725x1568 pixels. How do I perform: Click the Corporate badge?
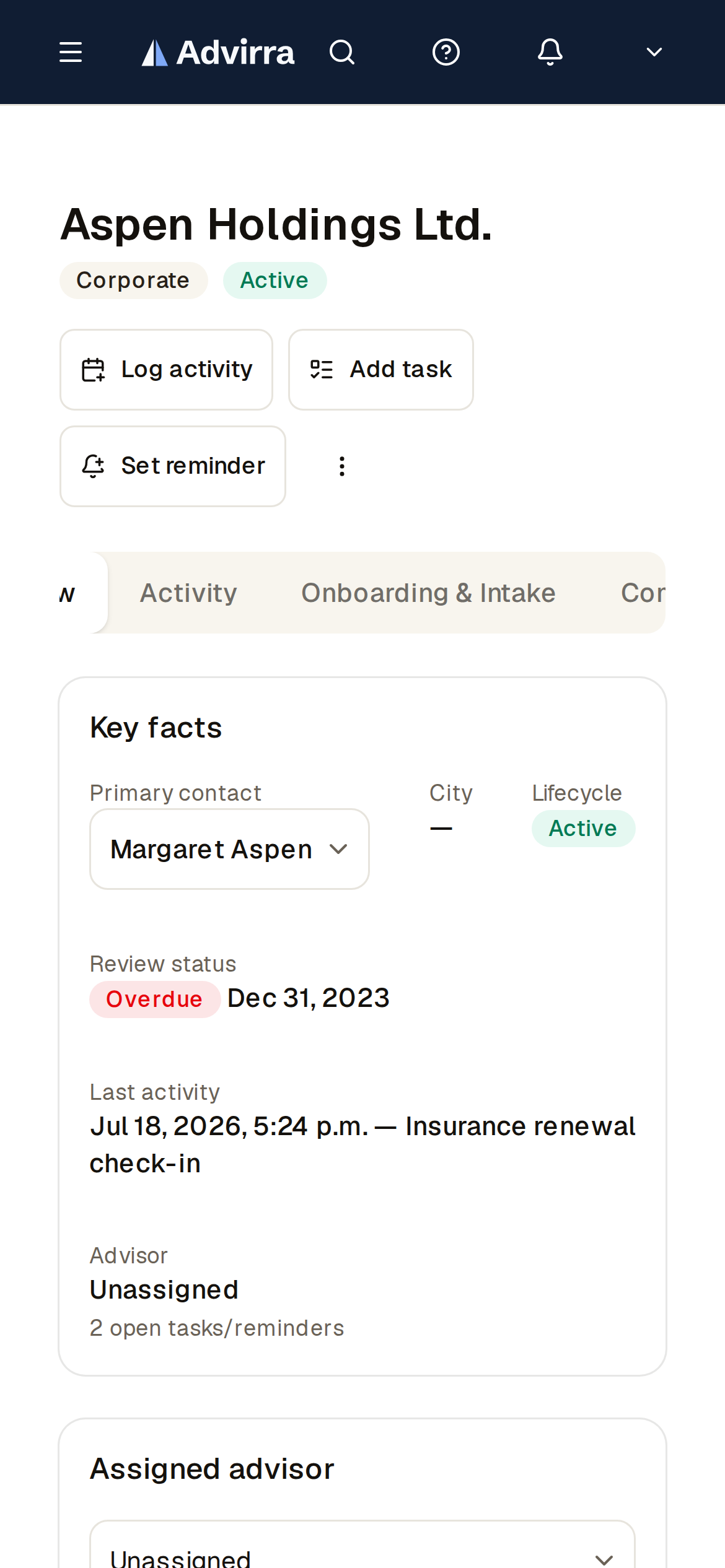click(133, 281)
